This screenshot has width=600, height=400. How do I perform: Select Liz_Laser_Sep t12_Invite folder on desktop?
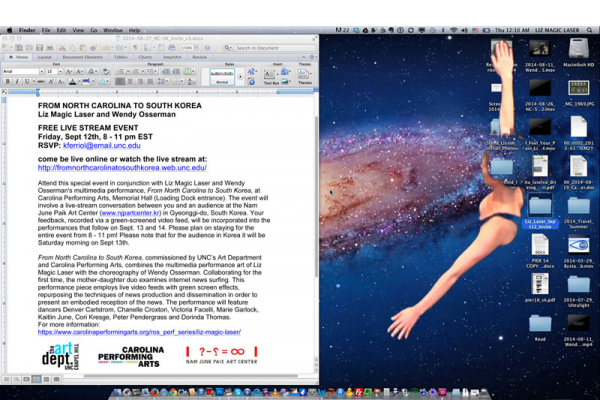540,211
